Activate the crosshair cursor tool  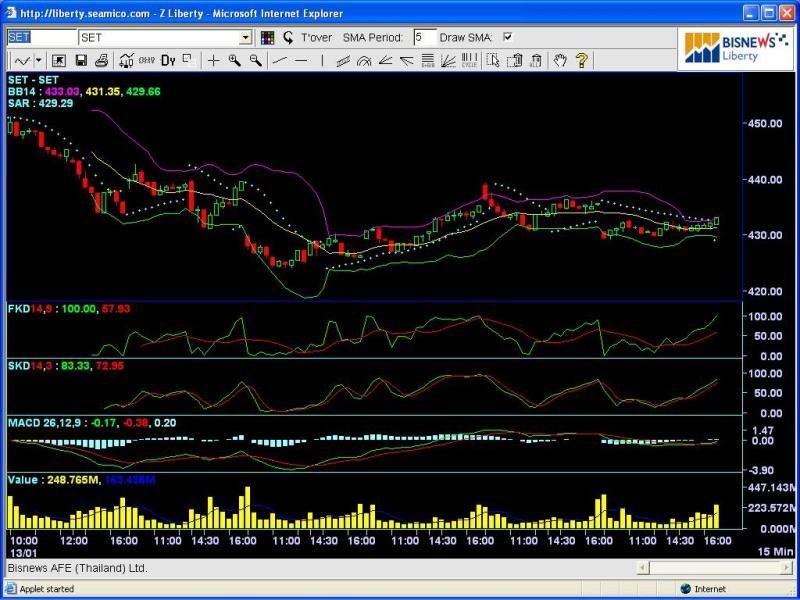point(213,61)
